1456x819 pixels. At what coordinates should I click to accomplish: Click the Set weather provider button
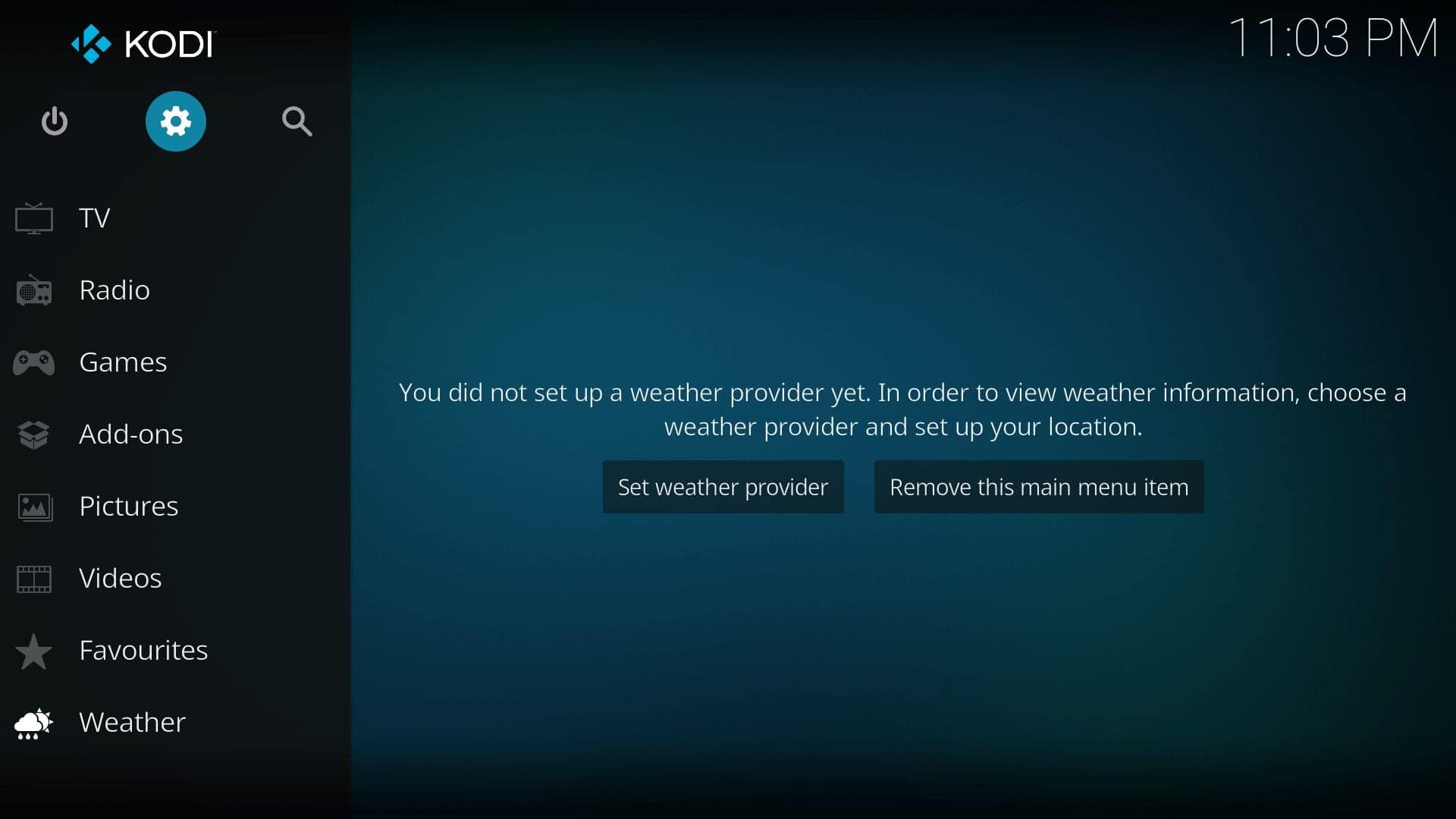point(723,486)
